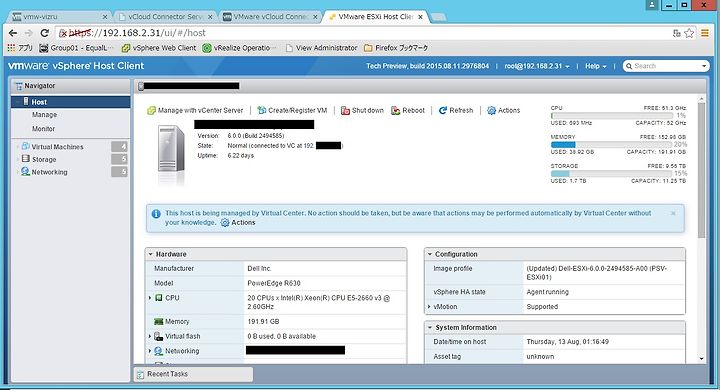Expand the vMotion configuration row

point(429,306)
